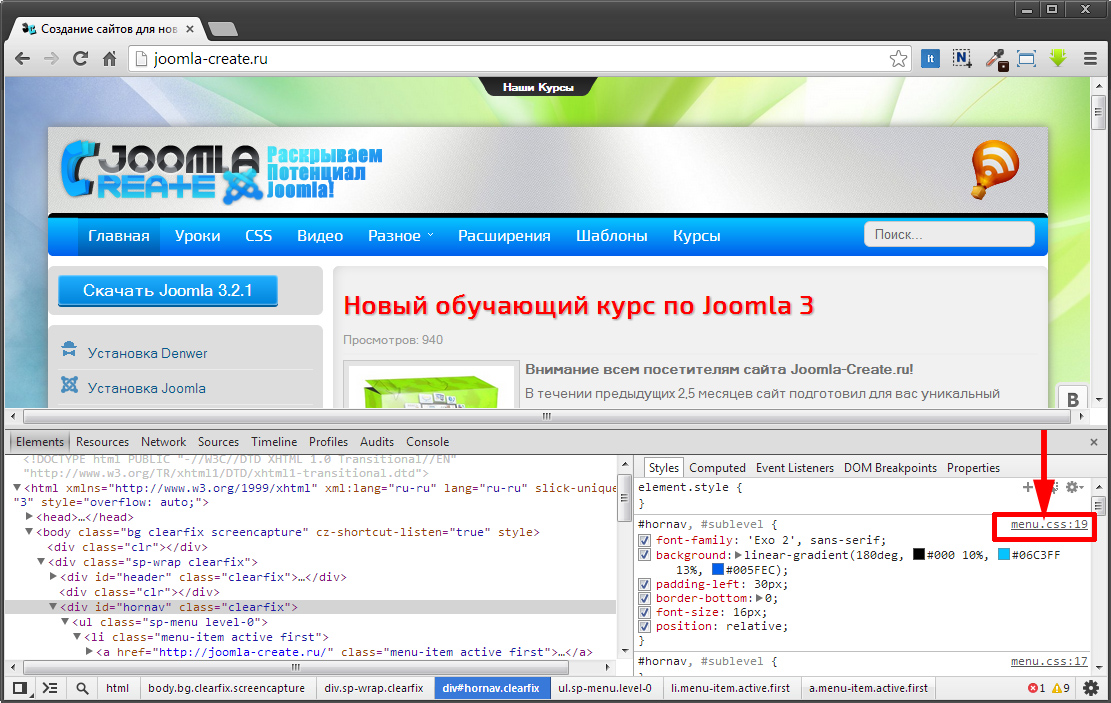Uncheck the padding-left property

click(645, 584)
